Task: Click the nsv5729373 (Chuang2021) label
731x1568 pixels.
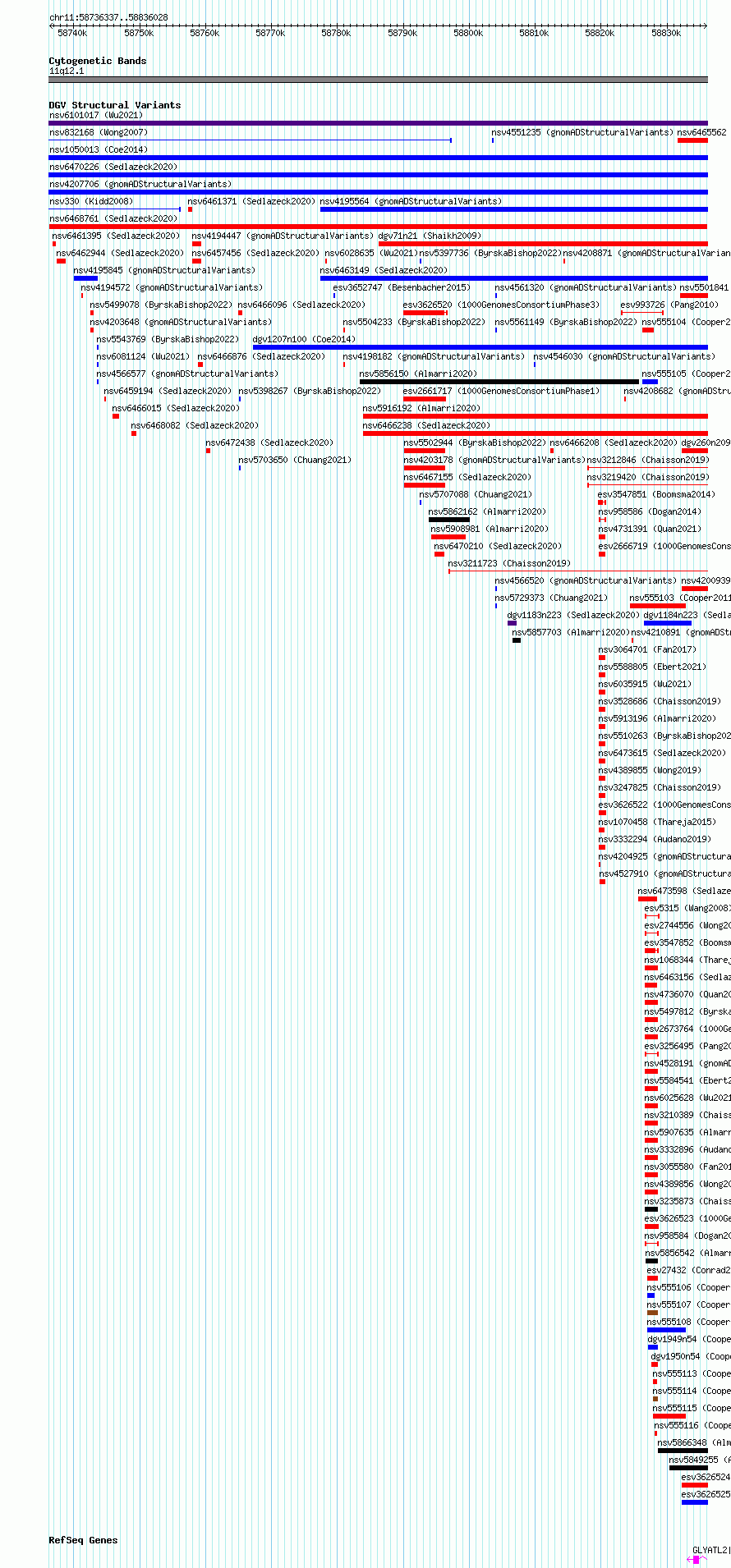Action: [551, 598]
